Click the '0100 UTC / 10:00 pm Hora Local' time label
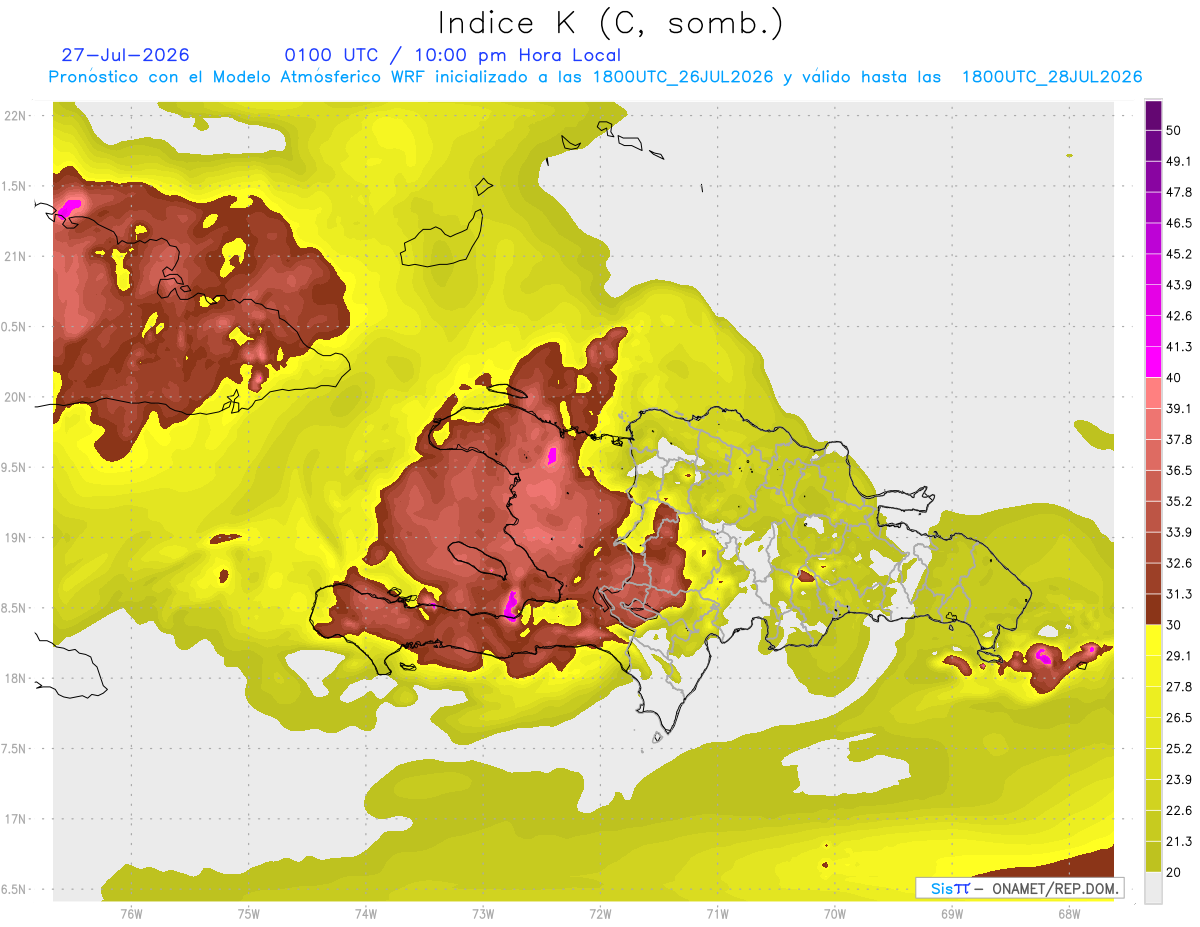The height and width of the screenshot is (927, 1200). tap(452, 55)
